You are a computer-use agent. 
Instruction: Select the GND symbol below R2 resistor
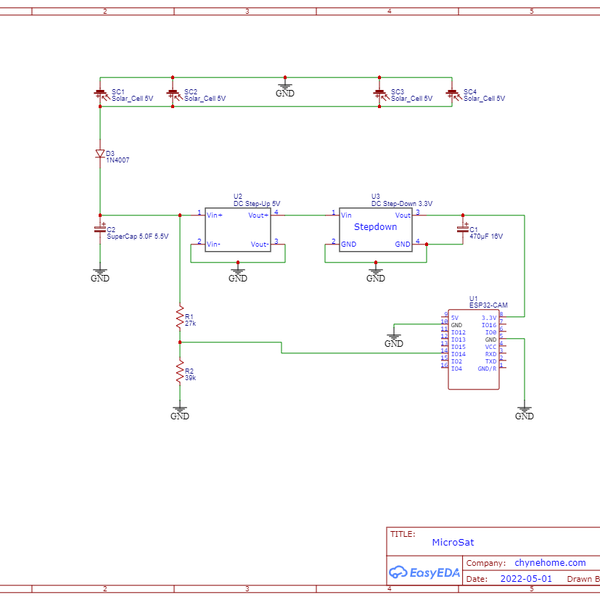tap(180, 412)
